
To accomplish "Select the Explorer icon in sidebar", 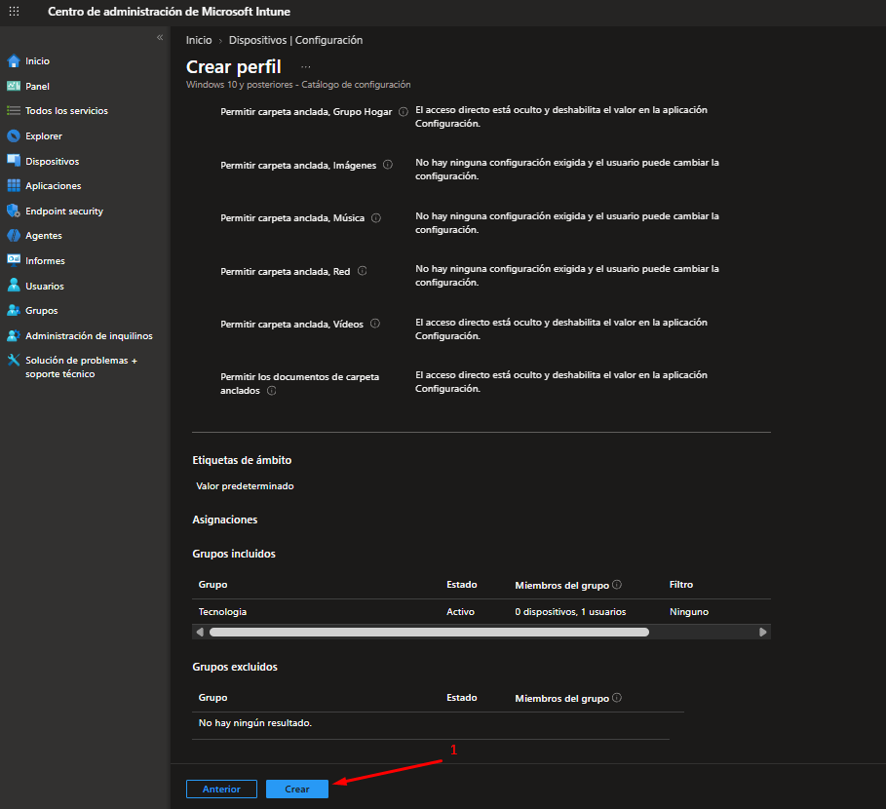I will pyautogui.click(x=14, y=136).
